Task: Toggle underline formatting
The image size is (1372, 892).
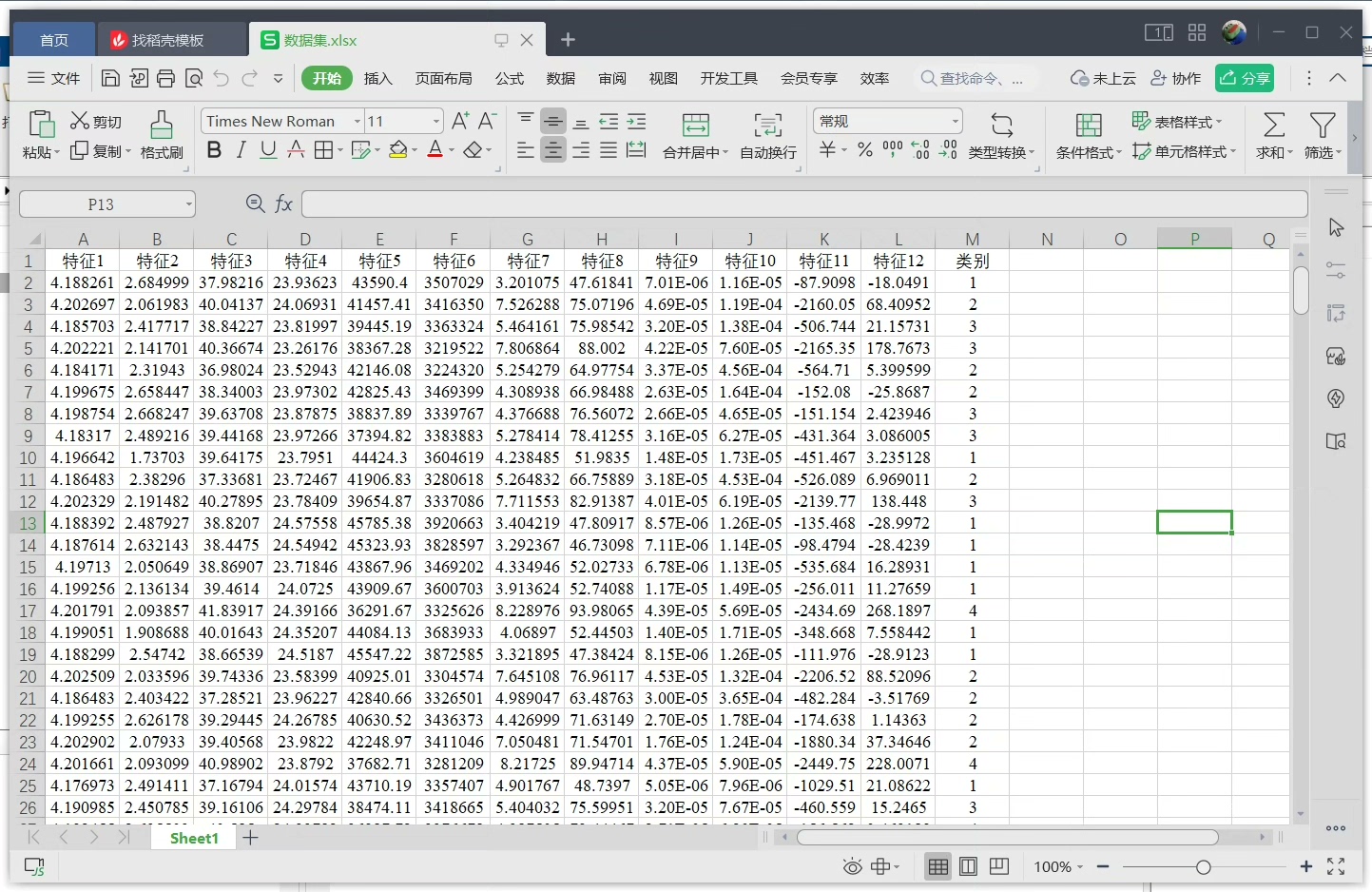Action: 268,149
